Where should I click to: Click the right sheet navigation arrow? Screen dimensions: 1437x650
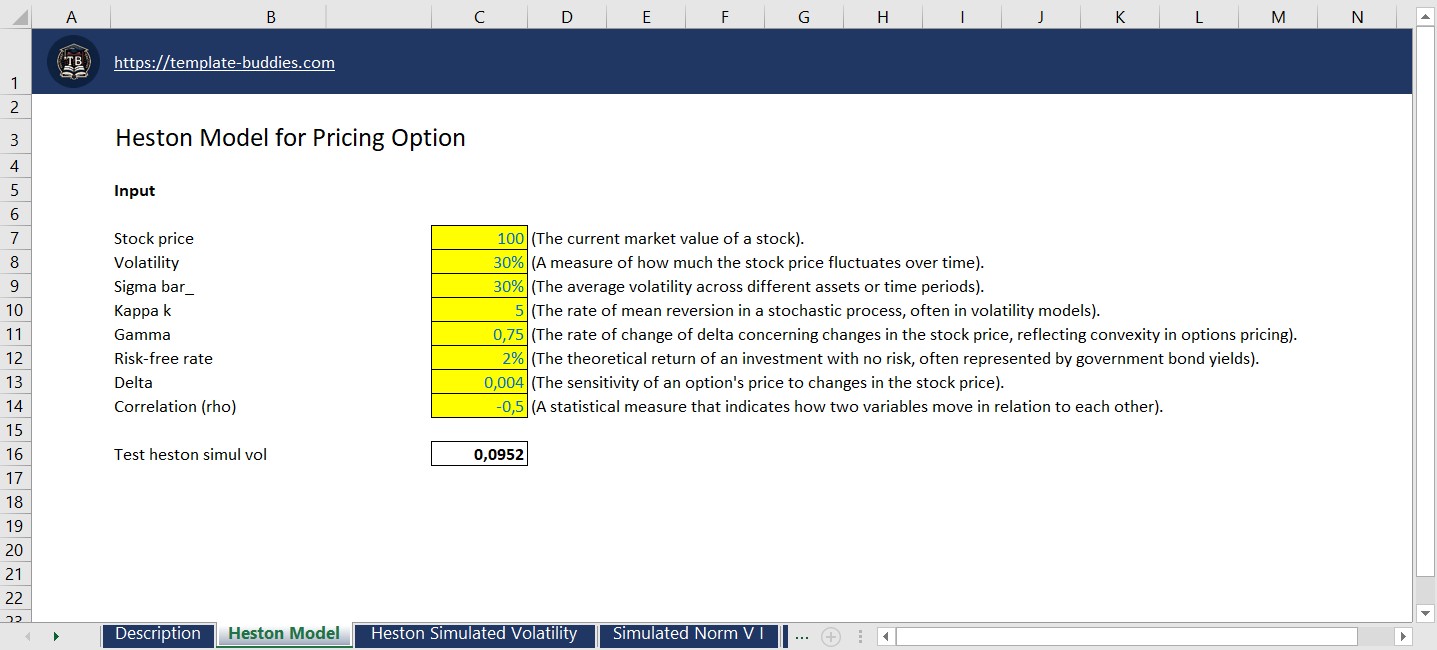coord(57,635)
